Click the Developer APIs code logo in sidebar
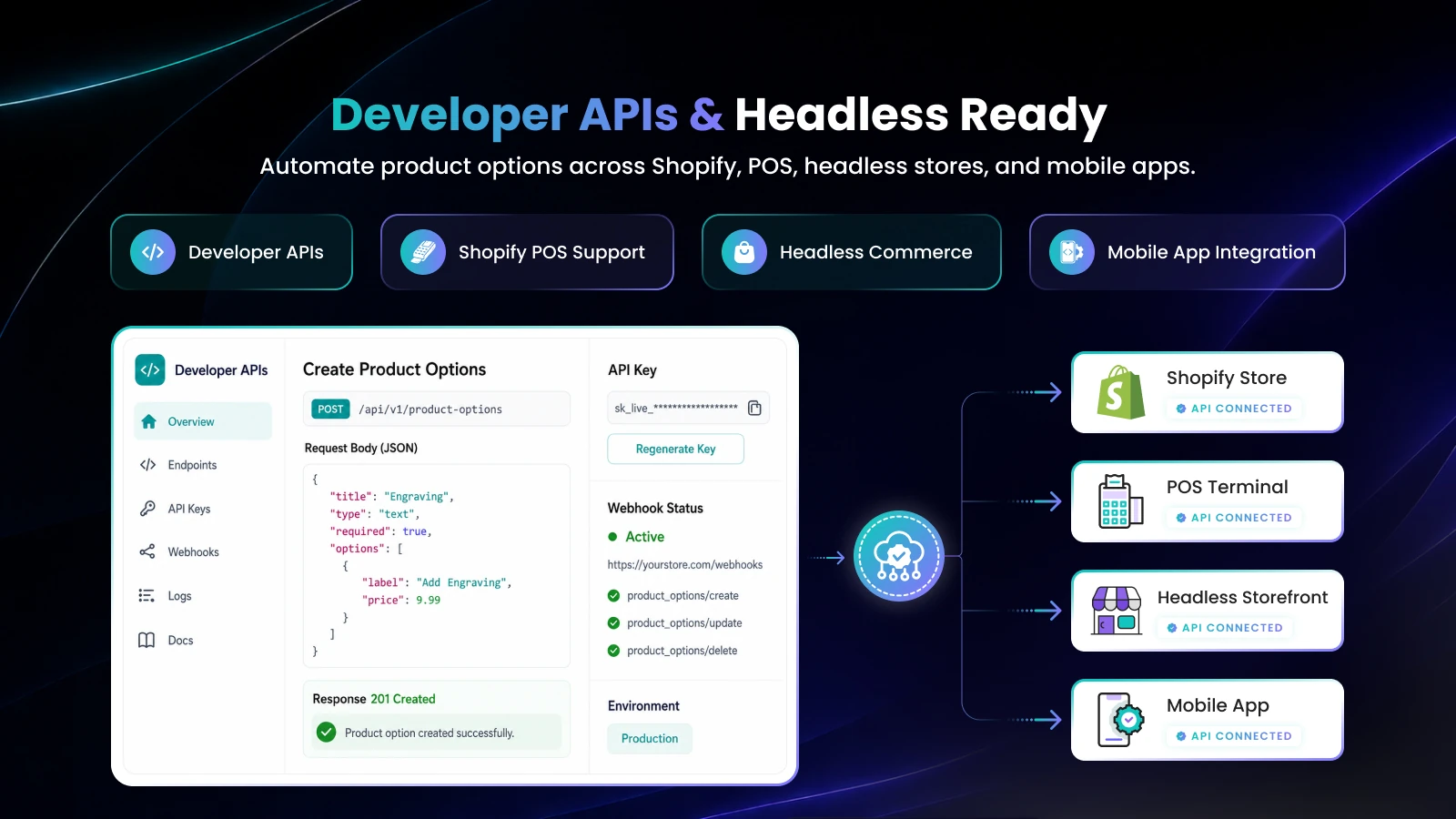Image resolution: width=1456 pixels, height=819 pixels. tap(150, 370)
